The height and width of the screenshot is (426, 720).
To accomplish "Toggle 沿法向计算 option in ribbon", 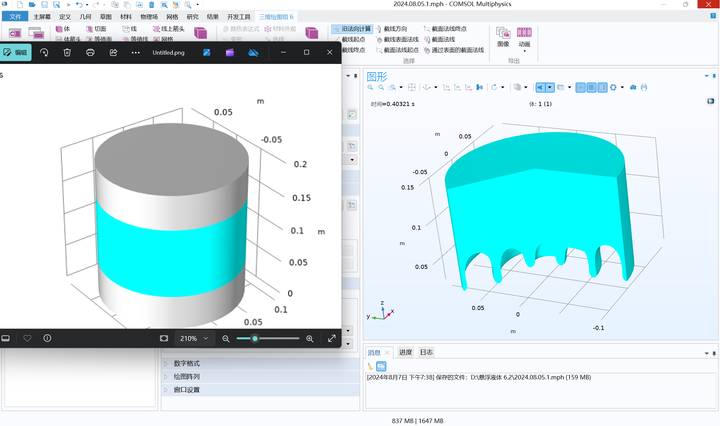I will pos(350,30).
